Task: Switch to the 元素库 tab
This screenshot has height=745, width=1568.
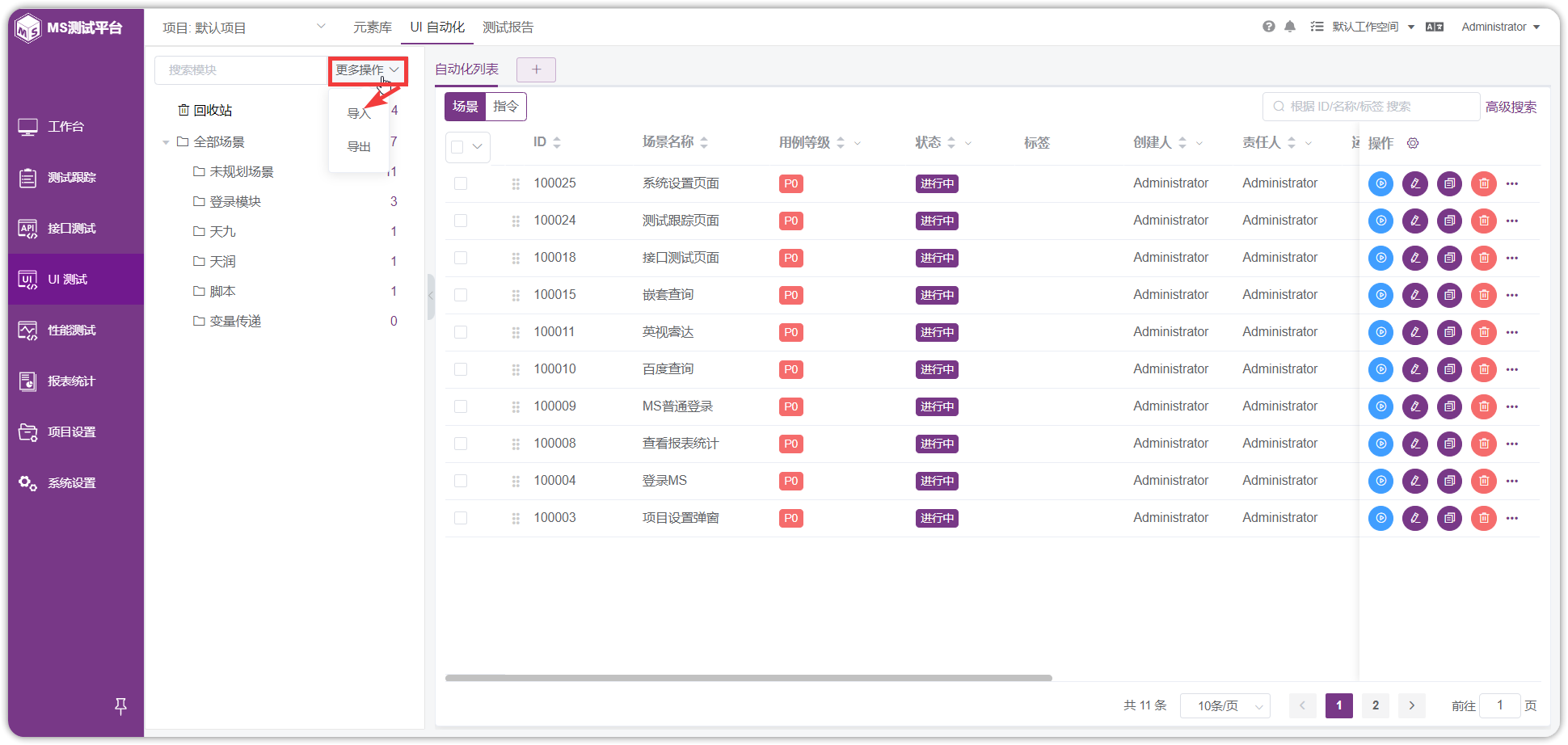Action: pyautogui.click(x=373, y=27)
